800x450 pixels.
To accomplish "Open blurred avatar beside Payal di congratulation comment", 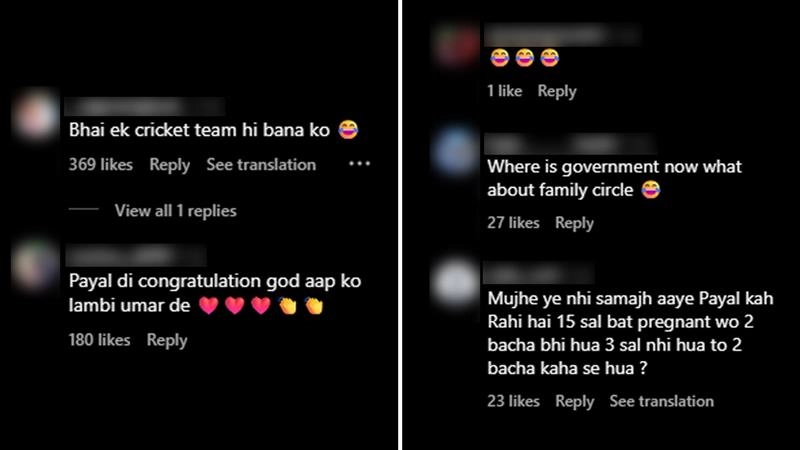I will click(x=36, y=265).
